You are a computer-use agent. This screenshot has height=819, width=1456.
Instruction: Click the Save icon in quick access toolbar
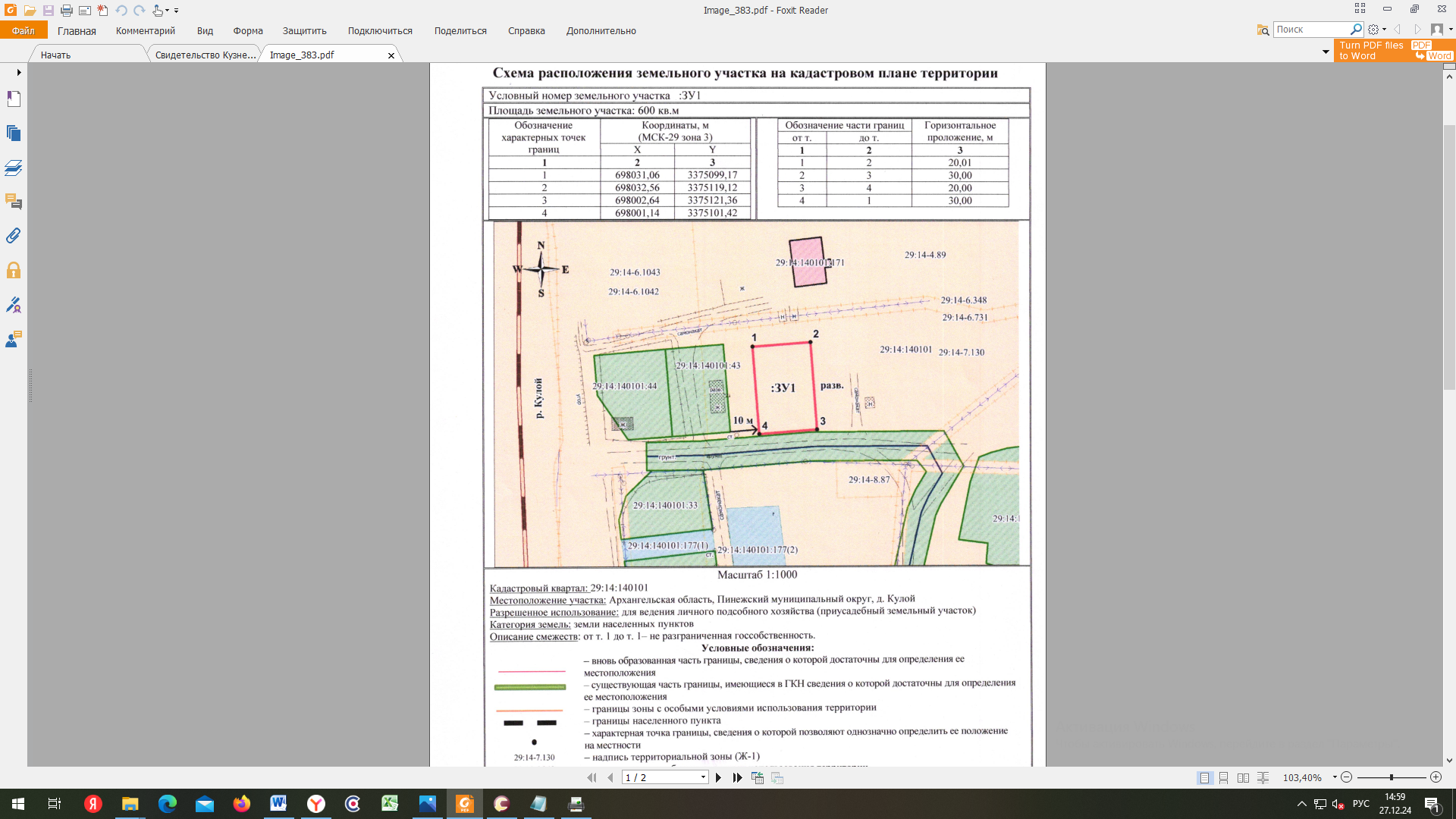48,11
